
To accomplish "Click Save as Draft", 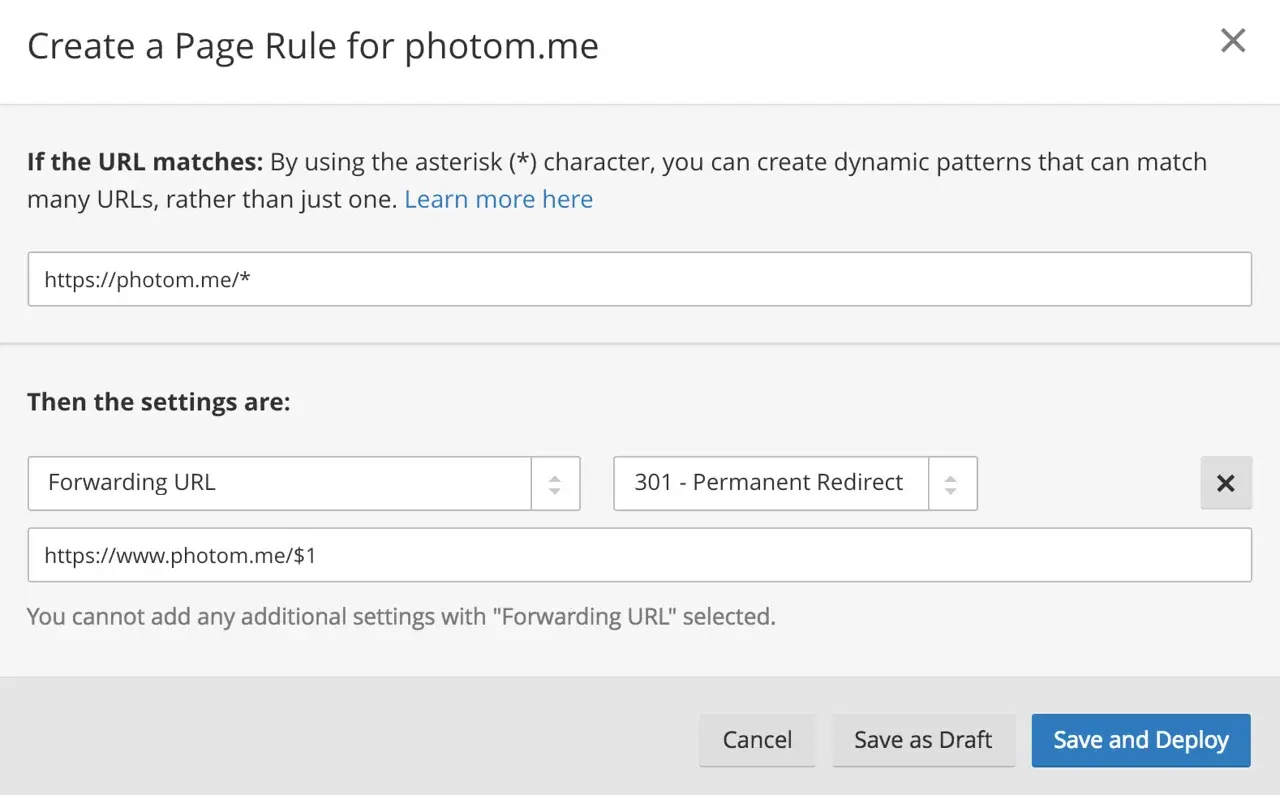I will [923, 740].
